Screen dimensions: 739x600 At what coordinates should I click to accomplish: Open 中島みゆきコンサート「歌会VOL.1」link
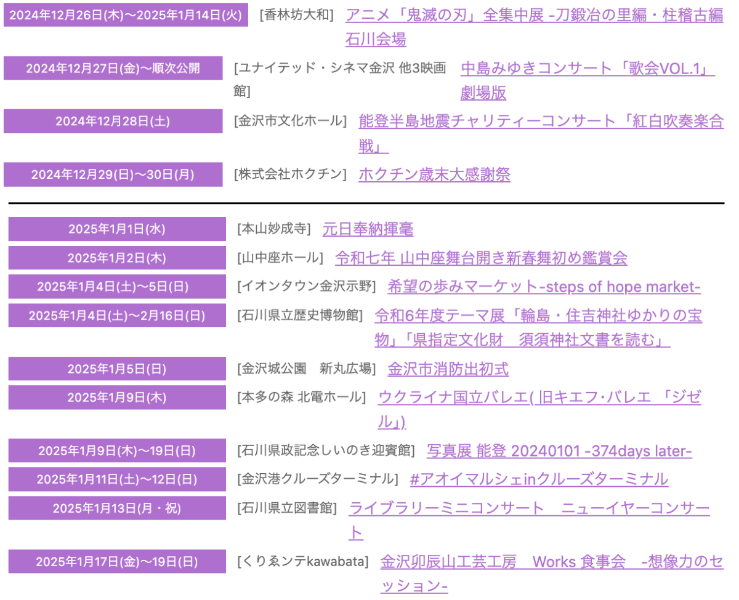point(587,69)
